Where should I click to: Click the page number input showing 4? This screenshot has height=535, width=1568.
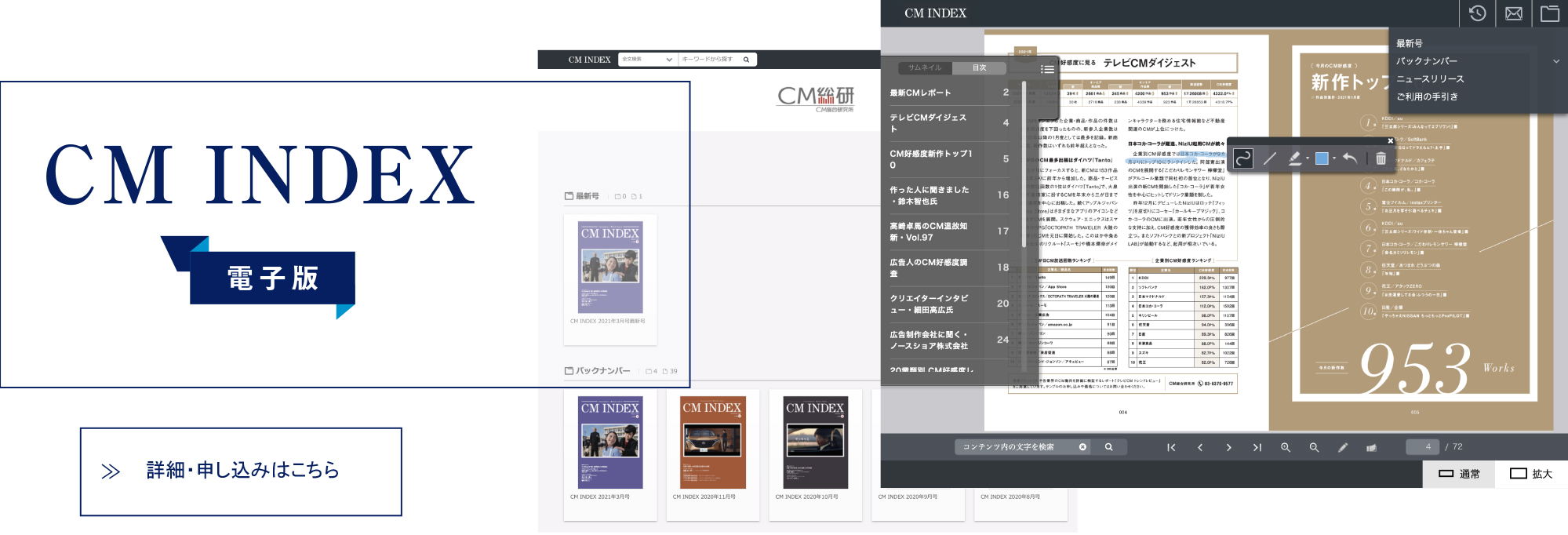pos(1422,447)
